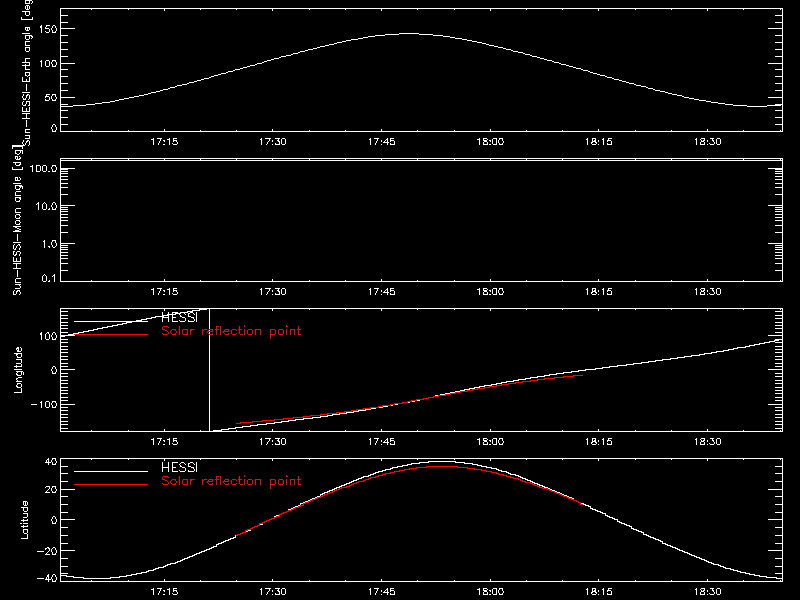Select the 1.0 tick on the Moon angle axis
The image size is (800, 600).
coord(49,244)
